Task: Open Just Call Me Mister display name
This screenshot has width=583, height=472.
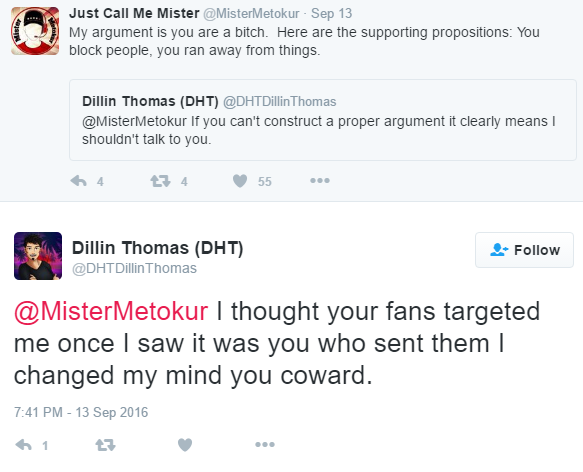Action: pyautogui.click(x=134, y=13)
